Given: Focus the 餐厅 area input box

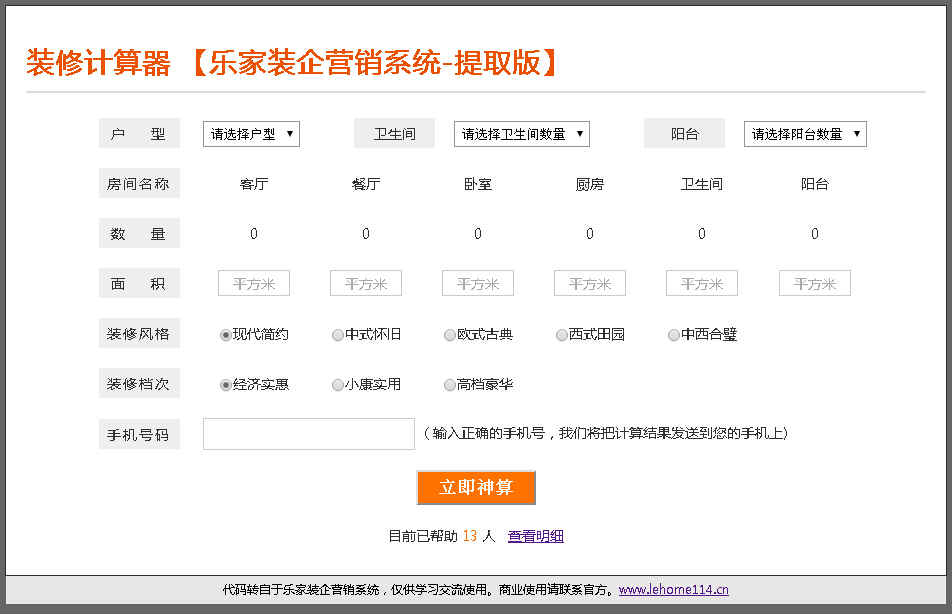Looking at the screenshot, I should click(x=366, y=284).
